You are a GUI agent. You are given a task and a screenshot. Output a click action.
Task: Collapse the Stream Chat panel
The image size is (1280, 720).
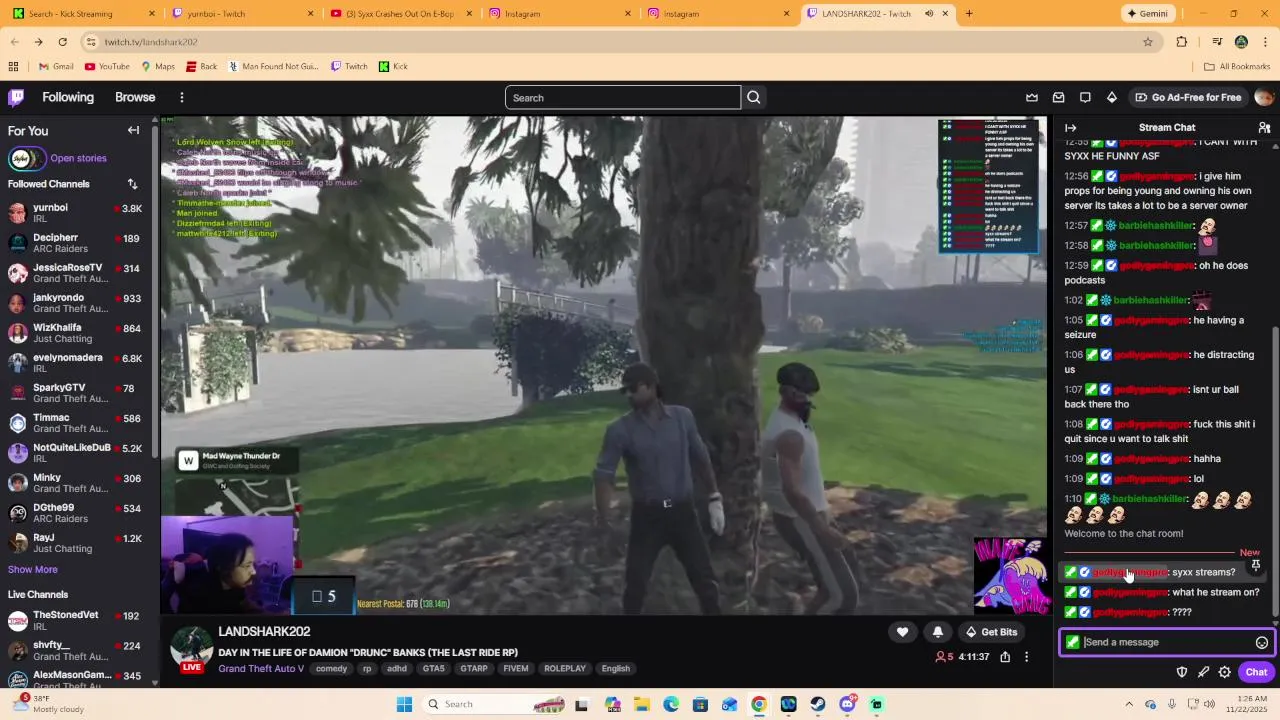pos(1070,128)
